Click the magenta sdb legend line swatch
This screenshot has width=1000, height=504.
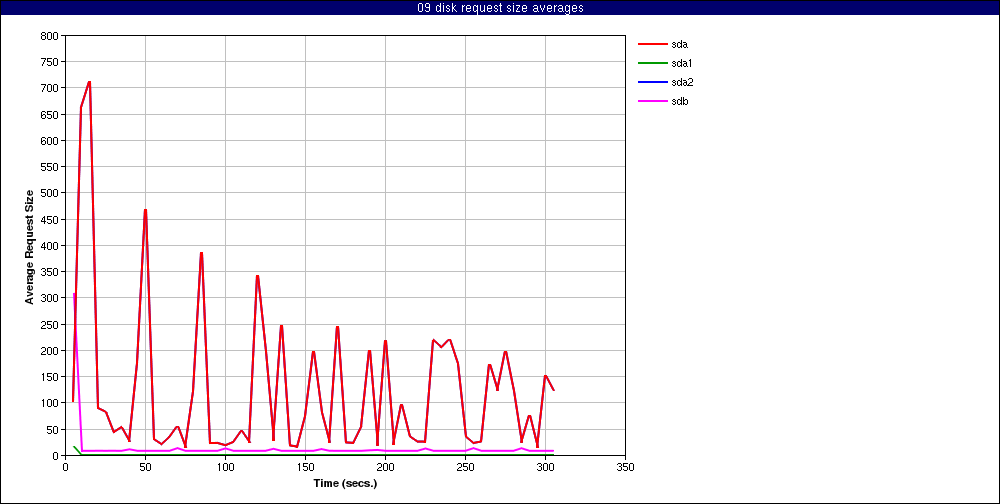point(652,101)
